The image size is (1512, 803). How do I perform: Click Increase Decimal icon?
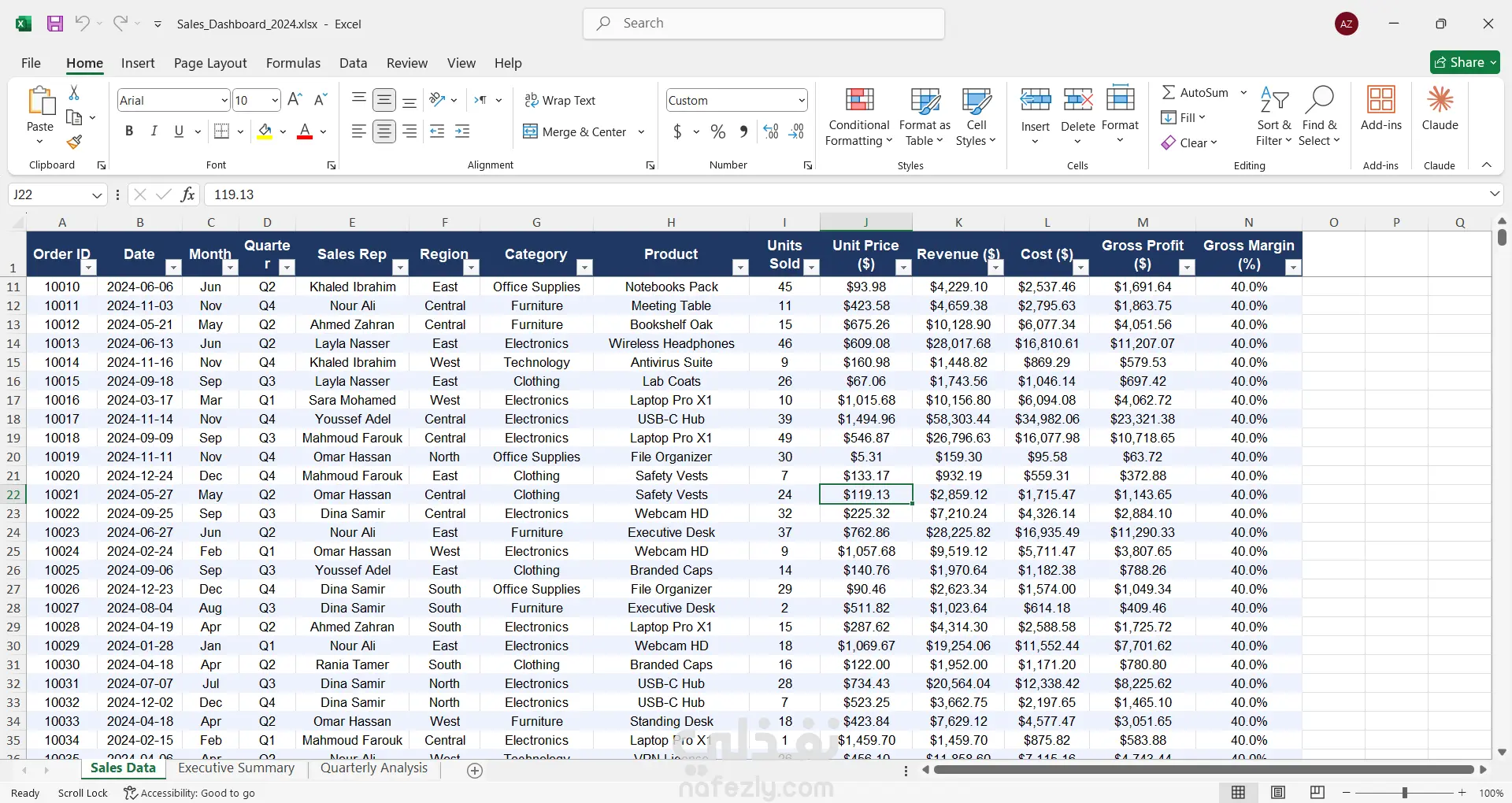(x=771, y=131)
